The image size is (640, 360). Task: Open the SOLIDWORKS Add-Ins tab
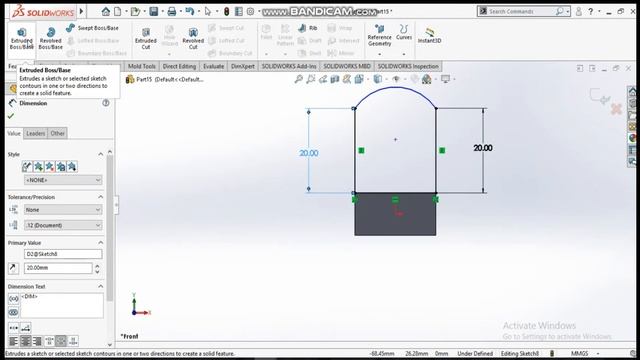tap(289, 66)
